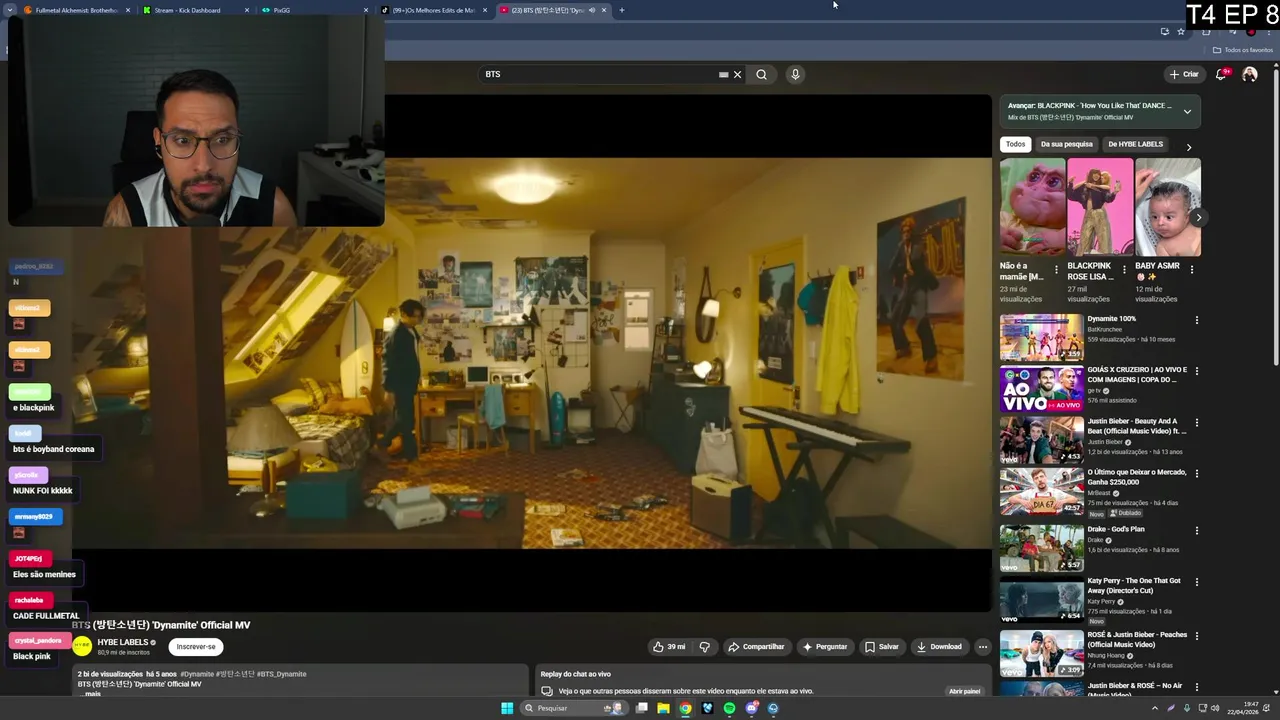Open a new browser tab
The image size is (1280, 720).
621,10
